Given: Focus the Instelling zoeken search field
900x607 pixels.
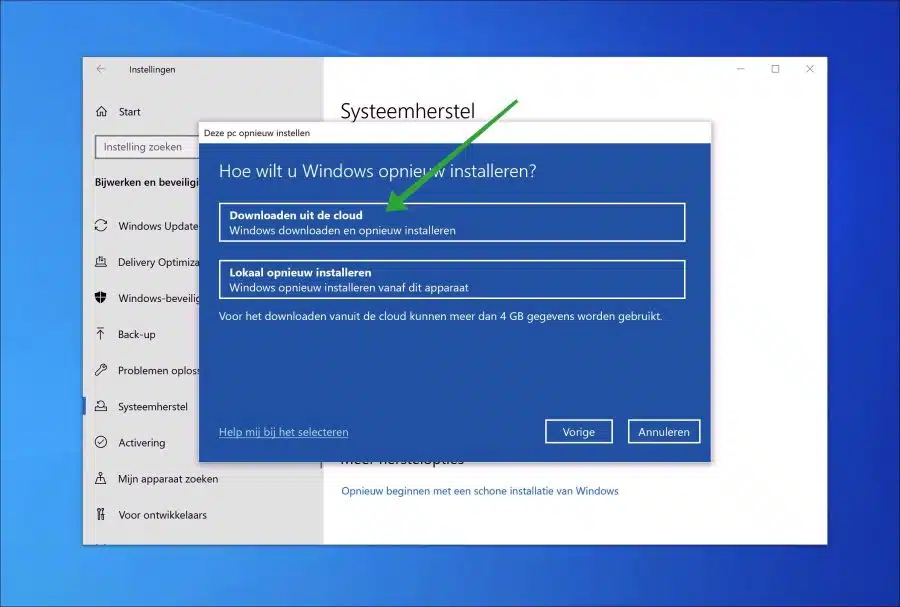Looking at the screenshot, I should (147, 147).
